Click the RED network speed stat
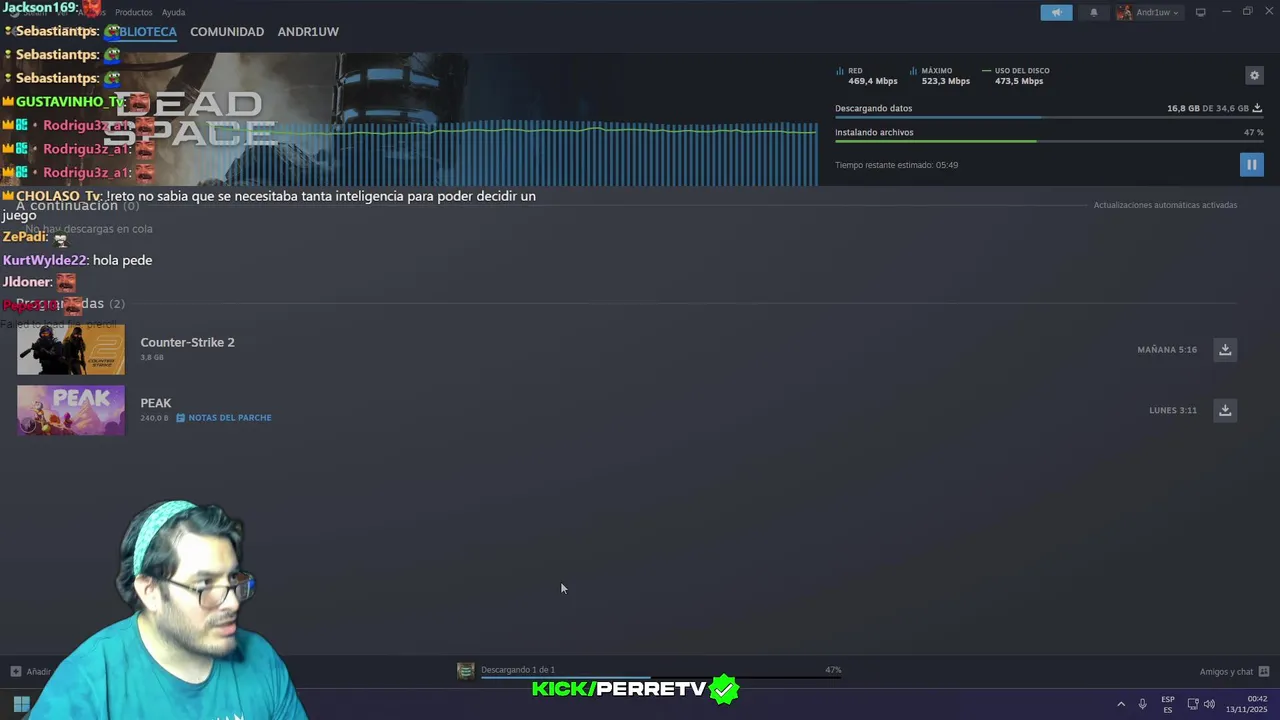Viewport: 1280px width, 720px height. pos(867,76)
